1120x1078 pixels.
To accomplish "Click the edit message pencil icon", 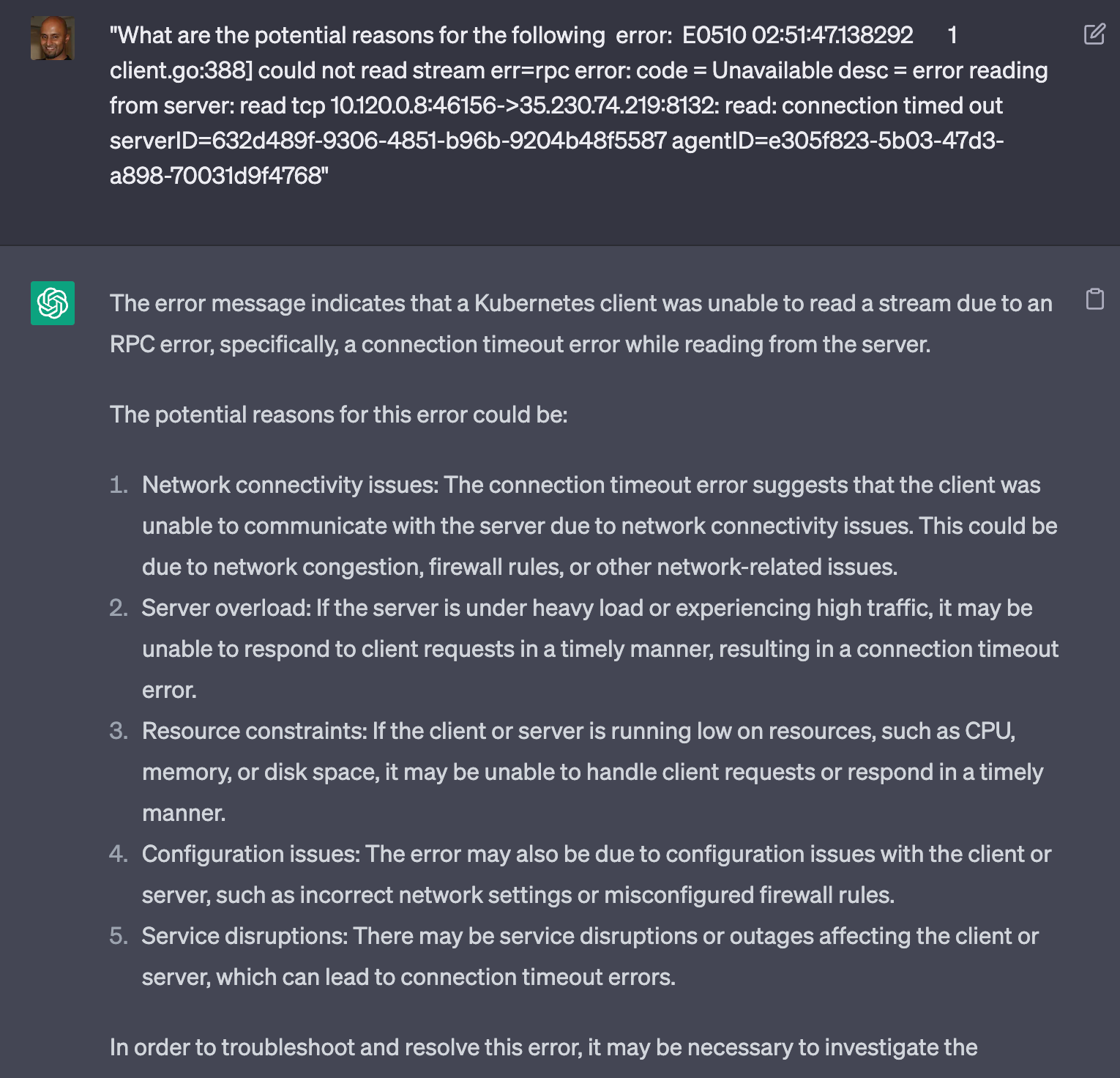I will point(1094,34).
